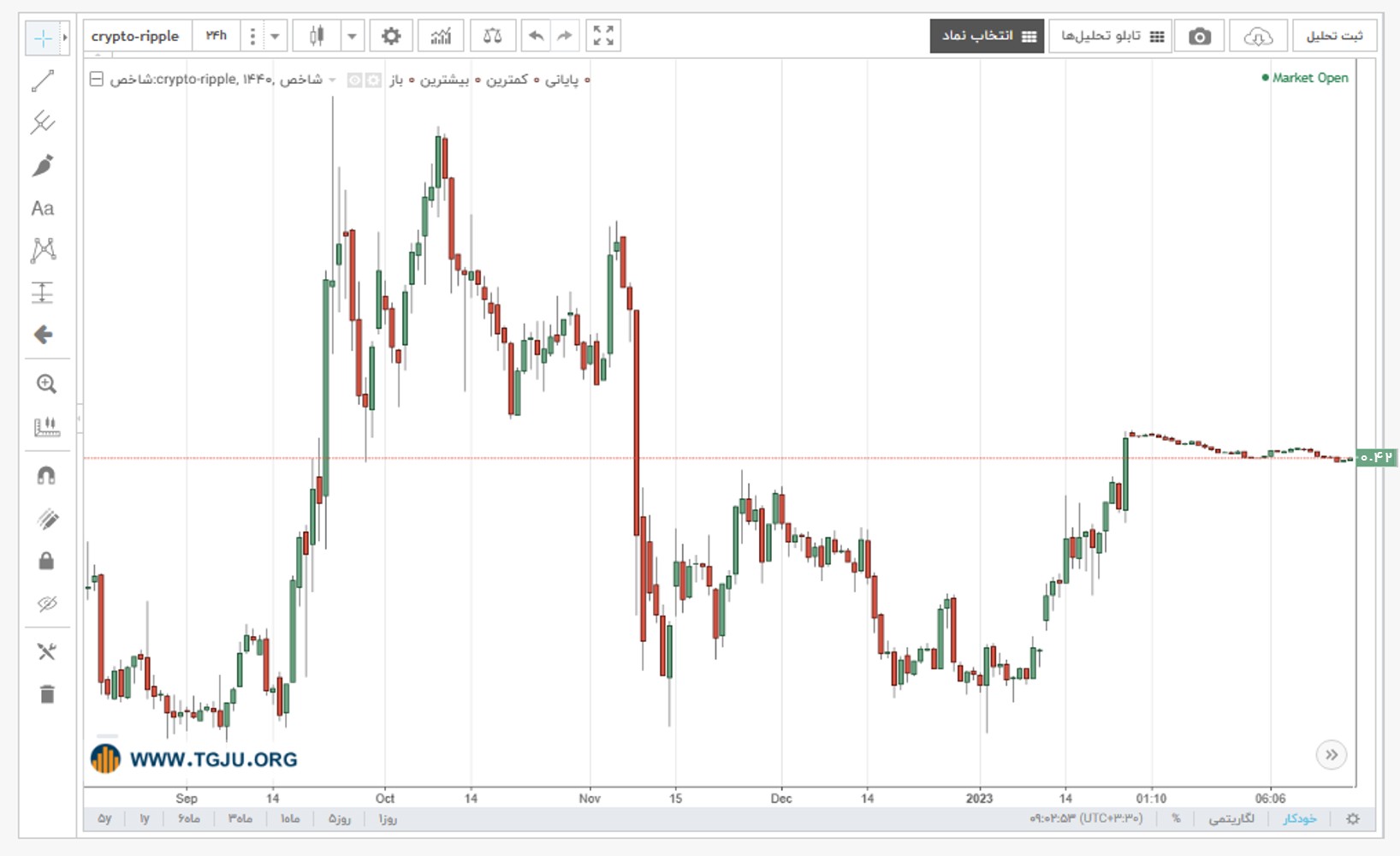1400x856 pixels.
Task: Expand the chart style dropdown arrow
Action: click(x=352, y=36)
